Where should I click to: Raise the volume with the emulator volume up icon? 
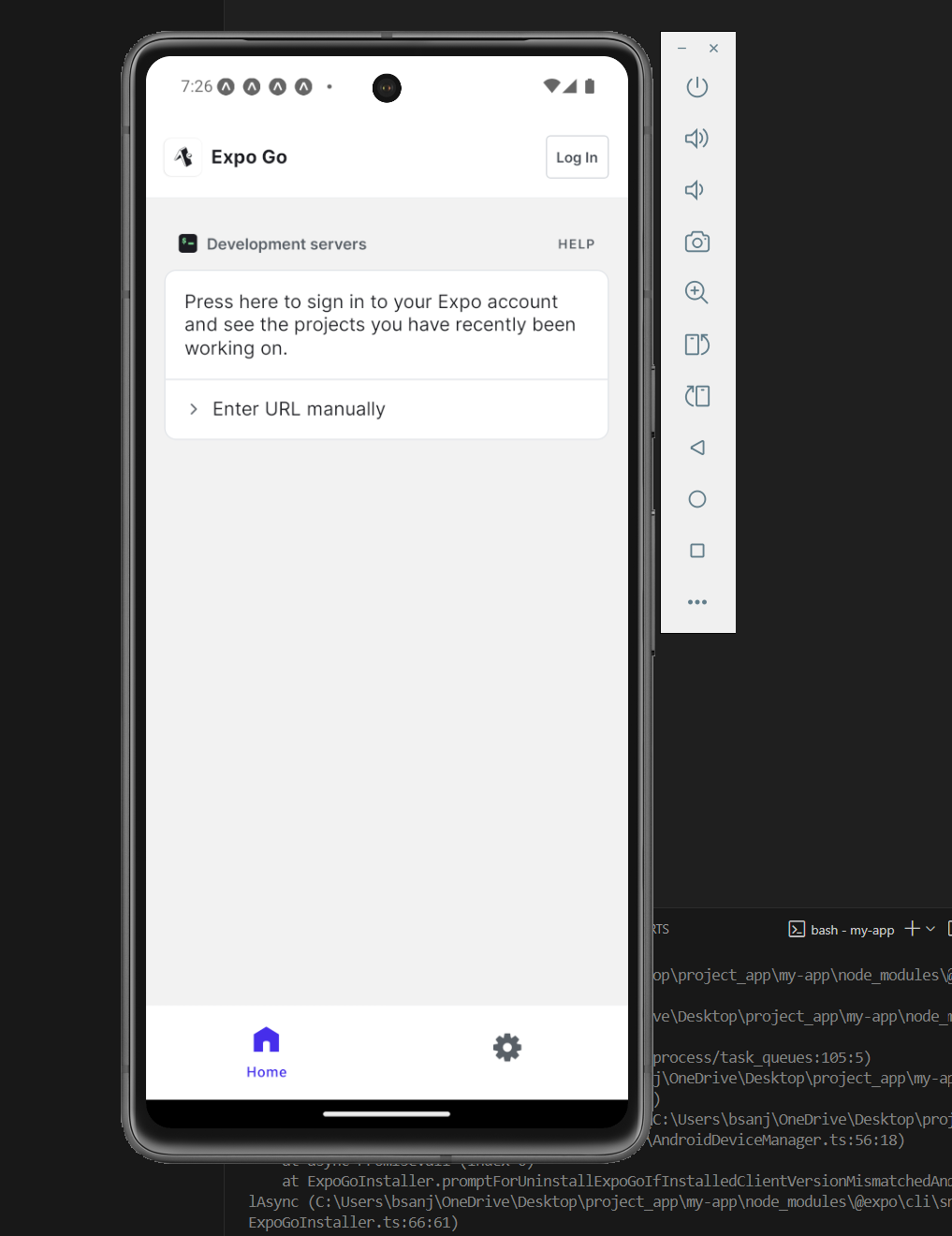coord(697,139)
